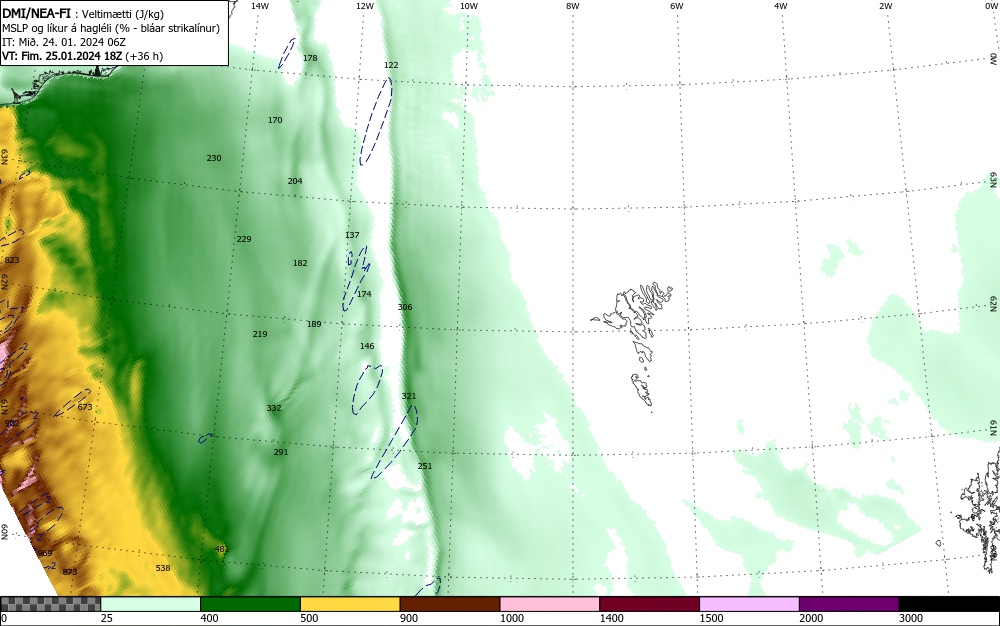This screenshot has width=1000, height=626.
Task: Select the legend scale label 1400
Action: tap(611, 618)
